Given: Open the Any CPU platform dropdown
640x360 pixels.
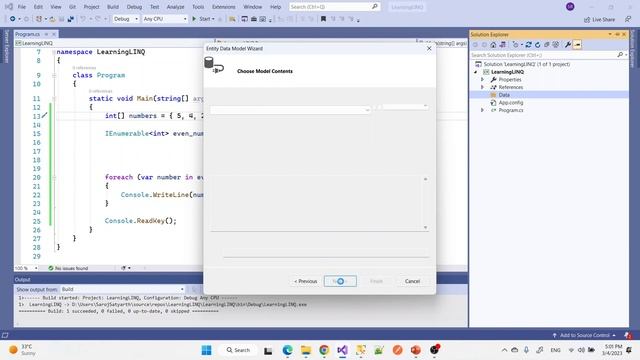Looking at the screenshot, I should [165, 19].
